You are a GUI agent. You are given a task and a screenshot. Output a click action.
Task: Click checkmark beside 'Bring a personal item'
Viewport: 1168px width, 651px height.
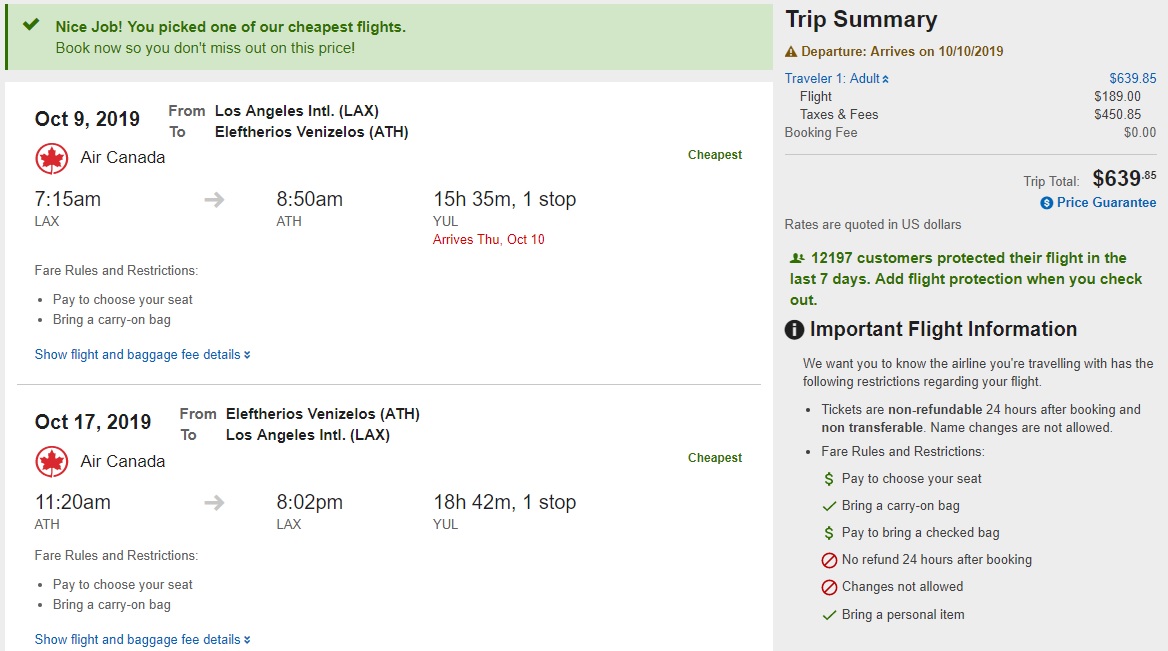pos(828,615)
